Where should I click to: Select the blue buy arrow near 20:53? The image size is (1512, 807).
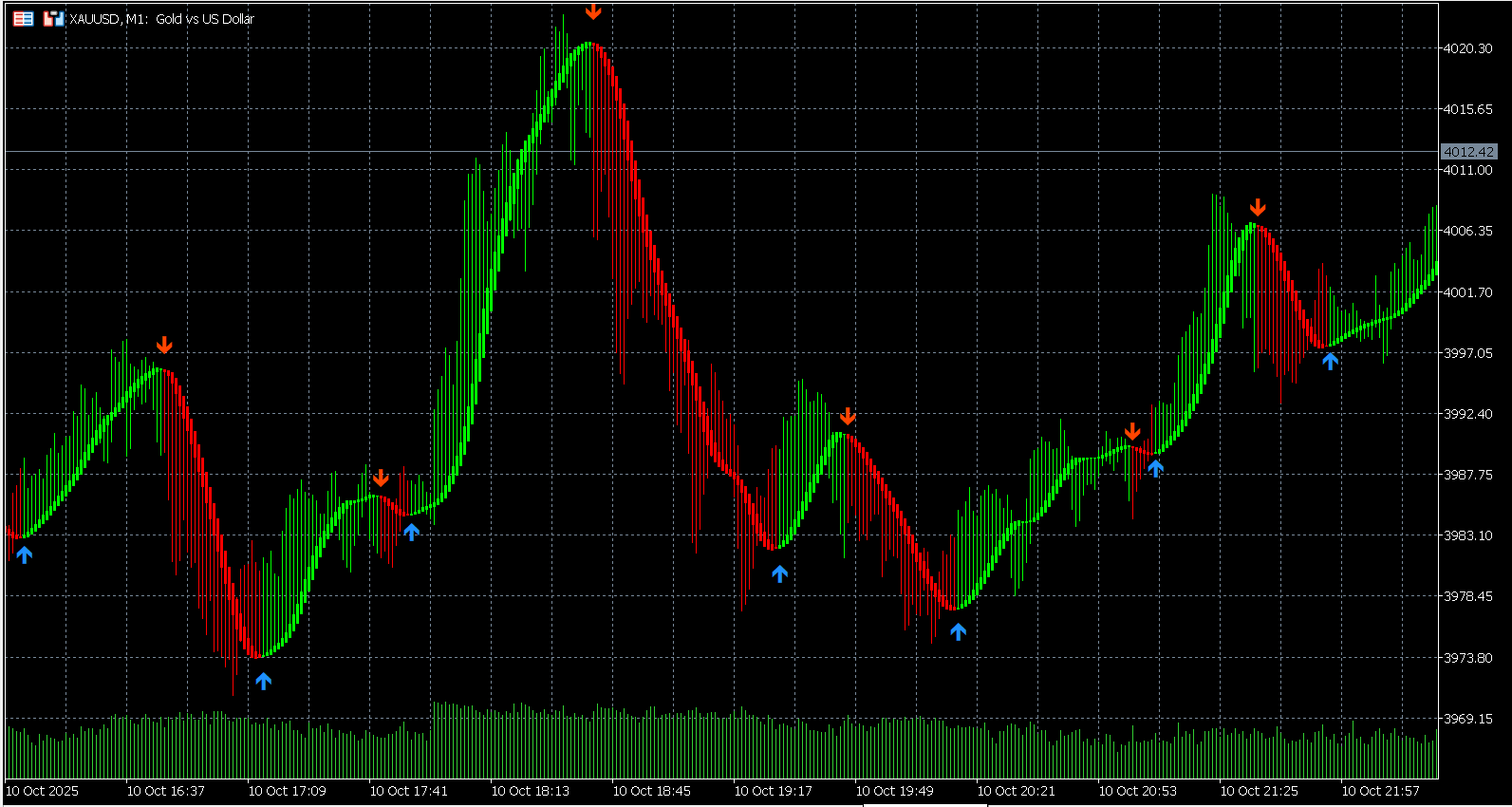click(x=1155, y=467)
